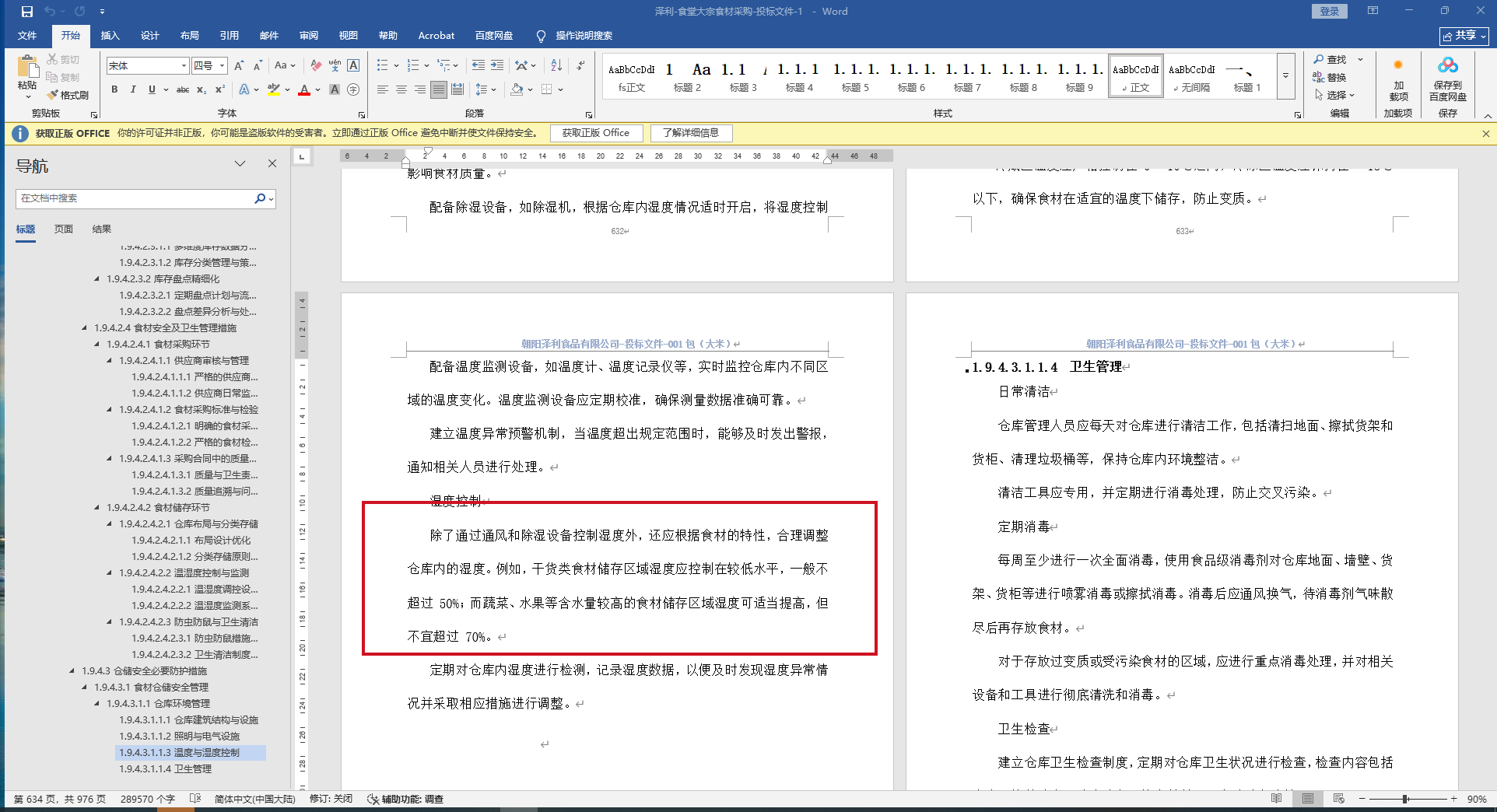Open the change case Aa dropdown
This screenshot has width=1497, height=812.
click(285, 66)
